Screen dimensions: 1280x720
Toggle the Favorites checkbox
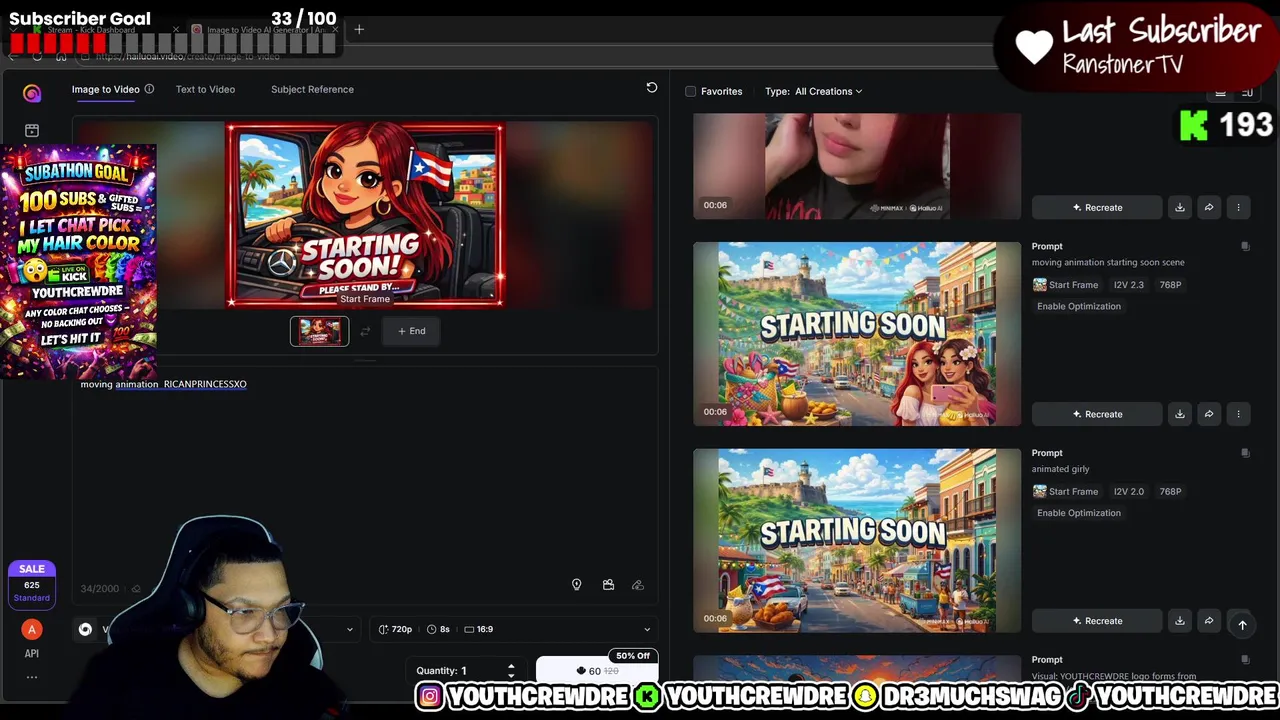690,91
